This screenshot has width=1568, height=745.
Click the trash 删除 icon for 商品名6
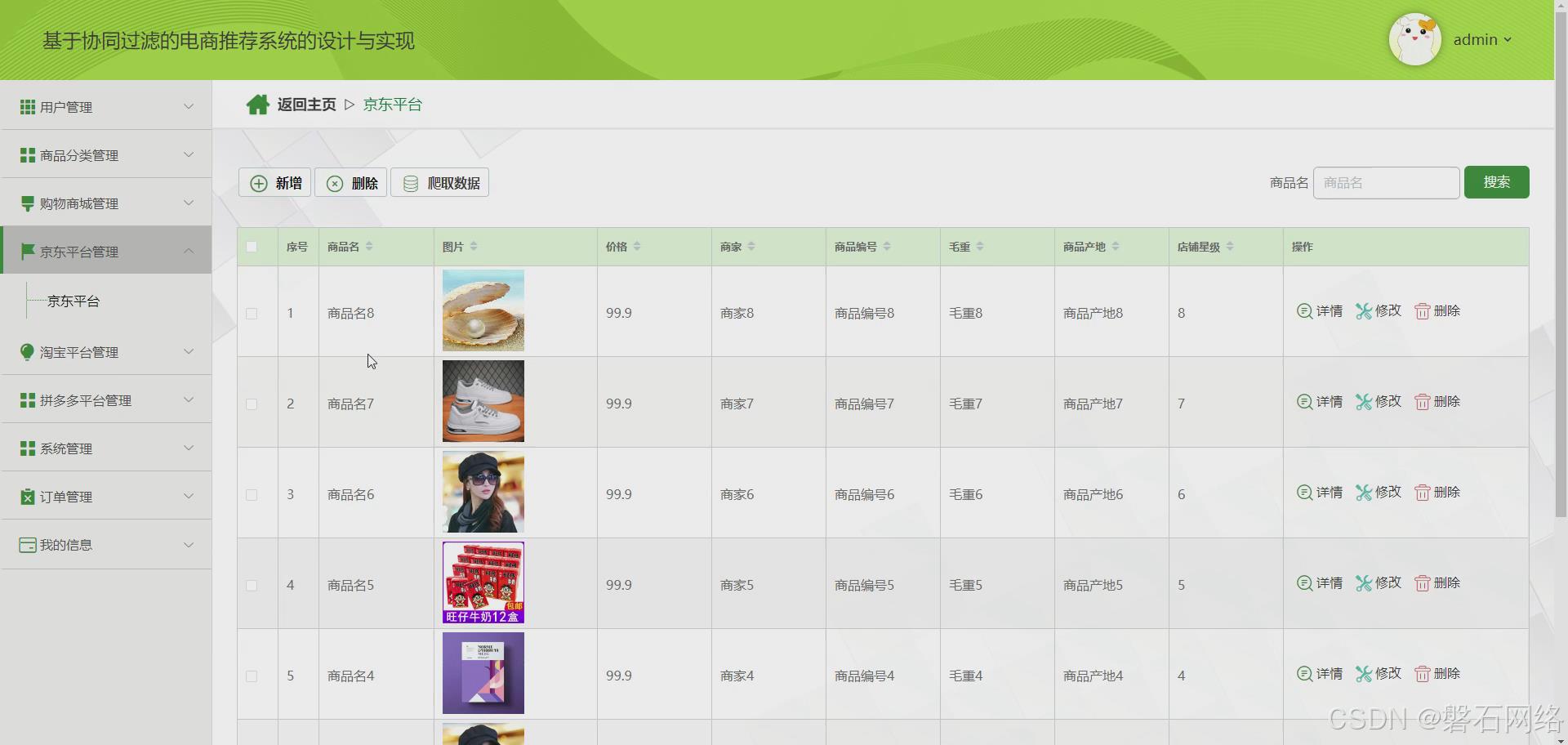tap(1422, 493)
